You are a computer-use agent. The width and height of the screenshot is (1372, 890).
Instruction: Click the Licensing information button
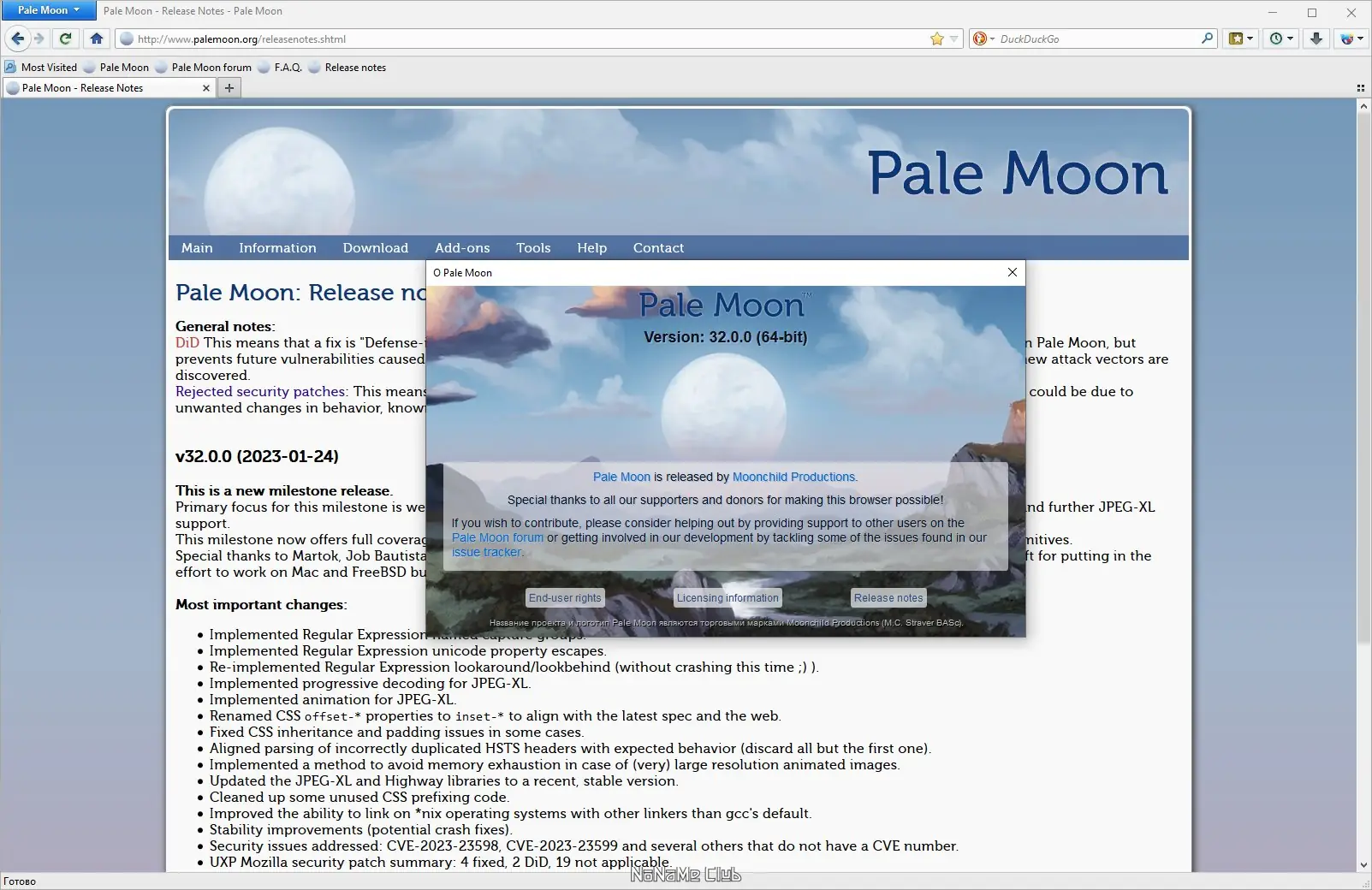(x=728, y=598)
